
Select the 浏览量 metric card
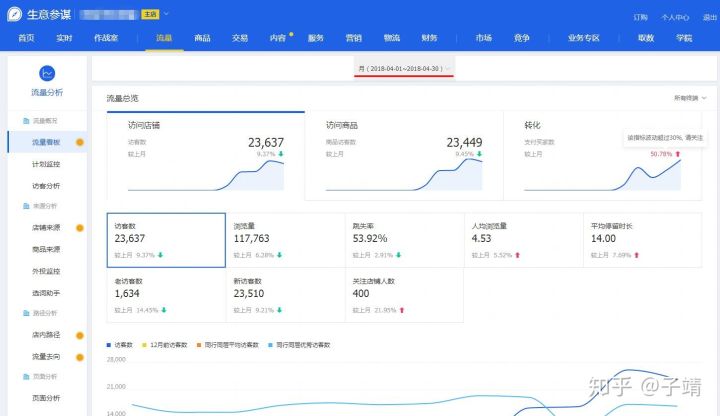pyautogui.click(x=284, y=240)
